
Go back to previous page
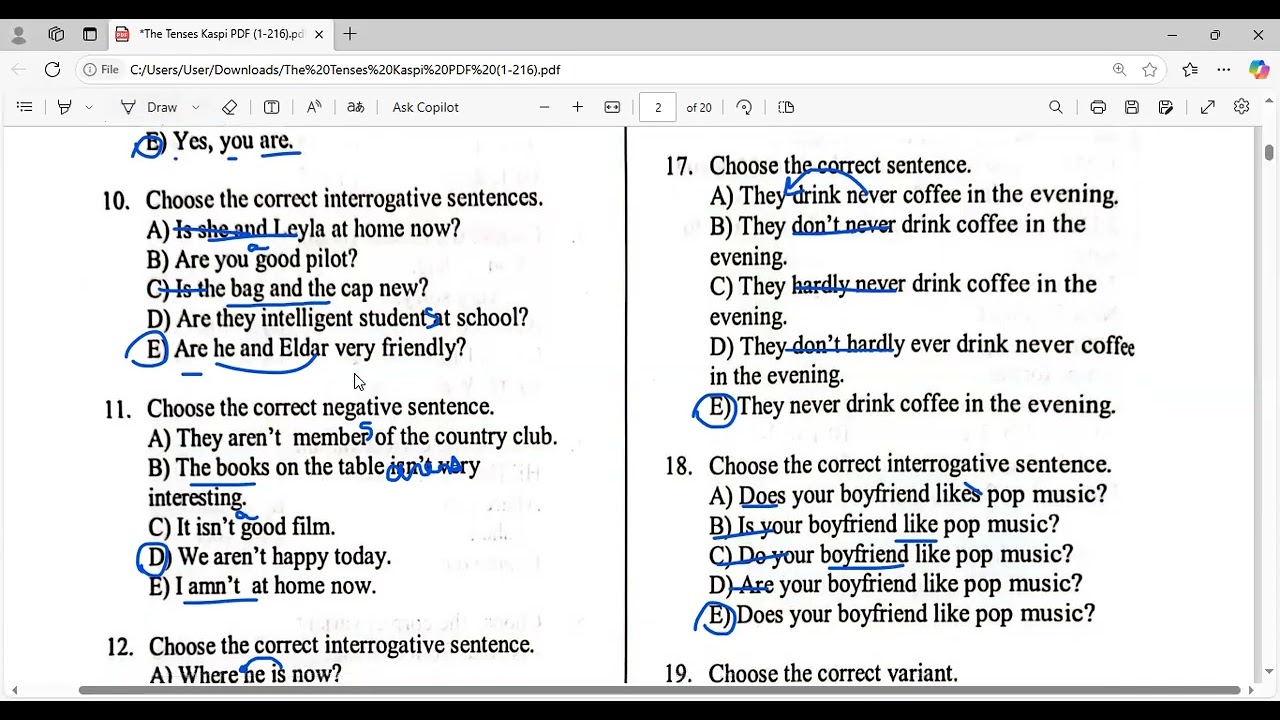19,70
